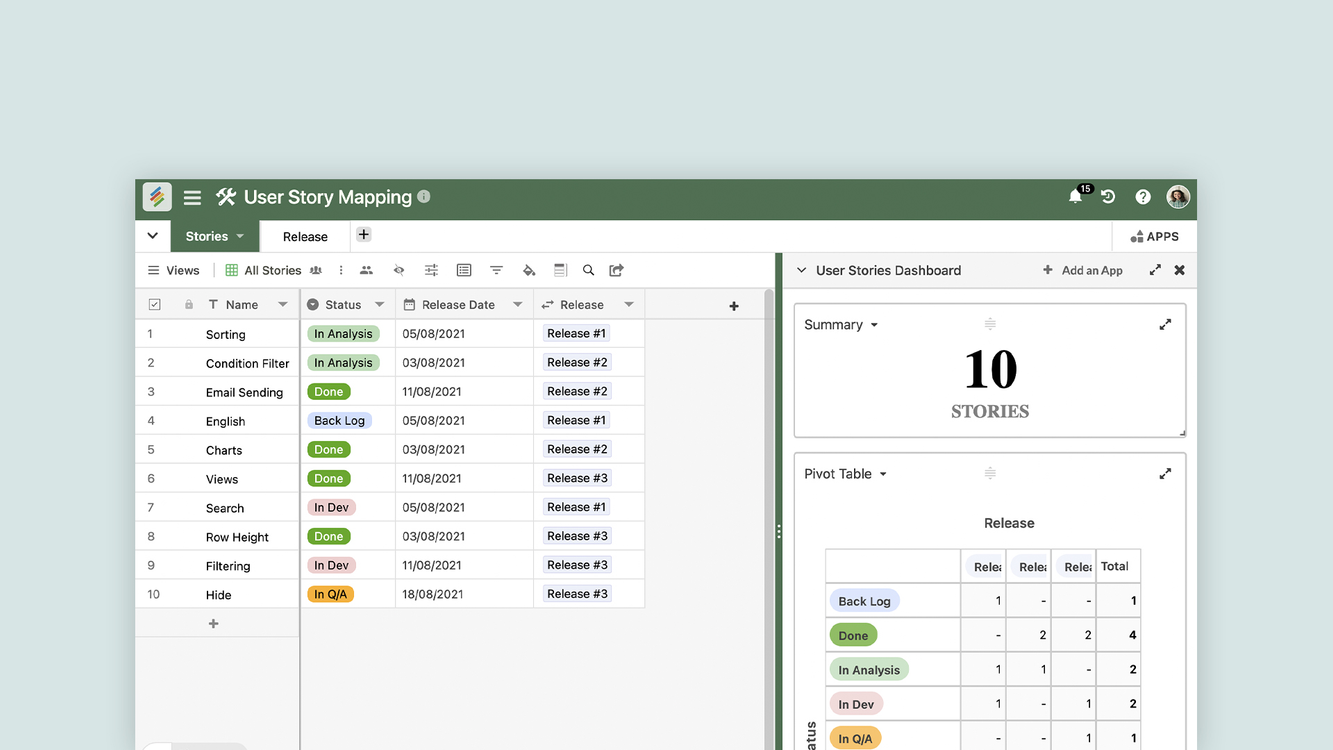Open the APPS panel button
The height and width of the screenshot is (750, 1333).
click(1154, 237)
